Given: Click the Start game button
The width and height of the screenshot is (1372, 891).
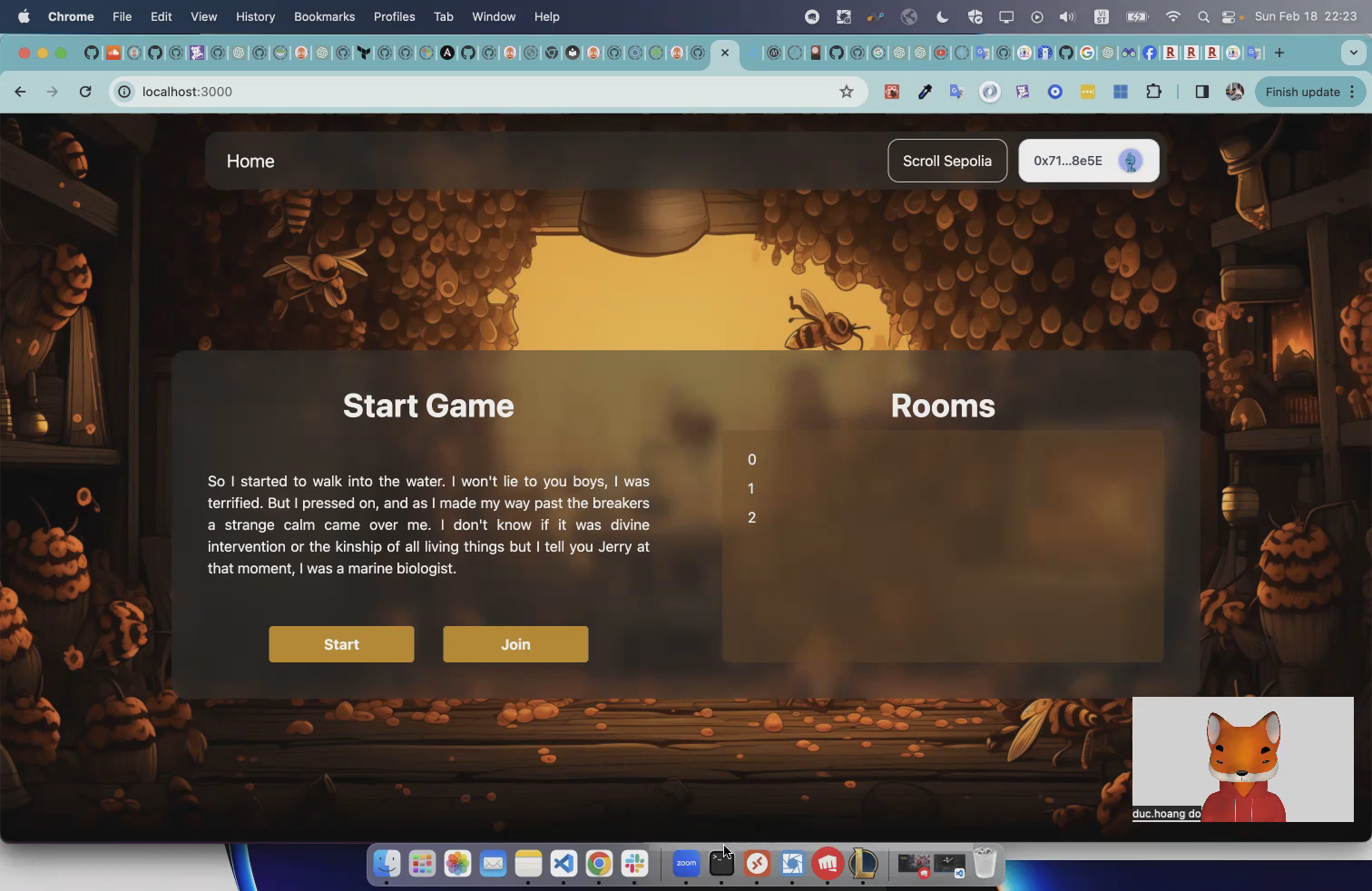Looking at the screenshot, I should pyautogui.click(x=341, y=644).
